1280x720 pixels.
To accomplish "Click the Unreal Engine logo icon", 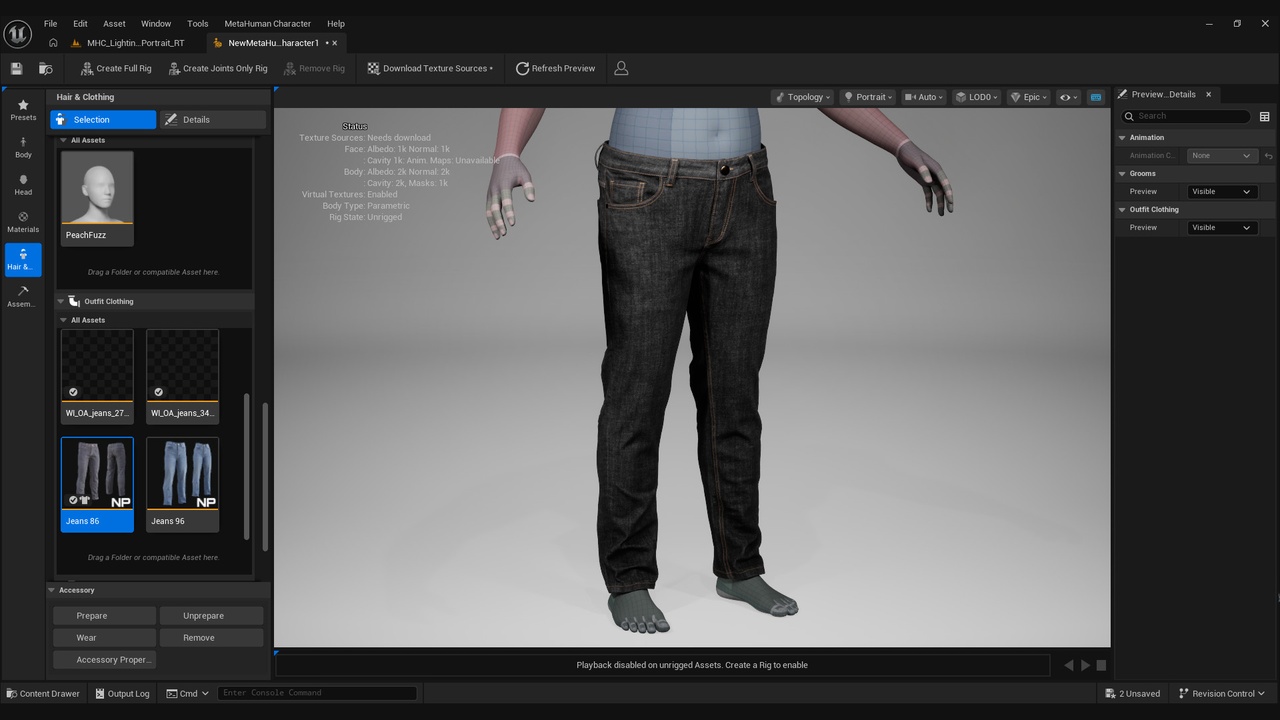I will tap(18, 33).
